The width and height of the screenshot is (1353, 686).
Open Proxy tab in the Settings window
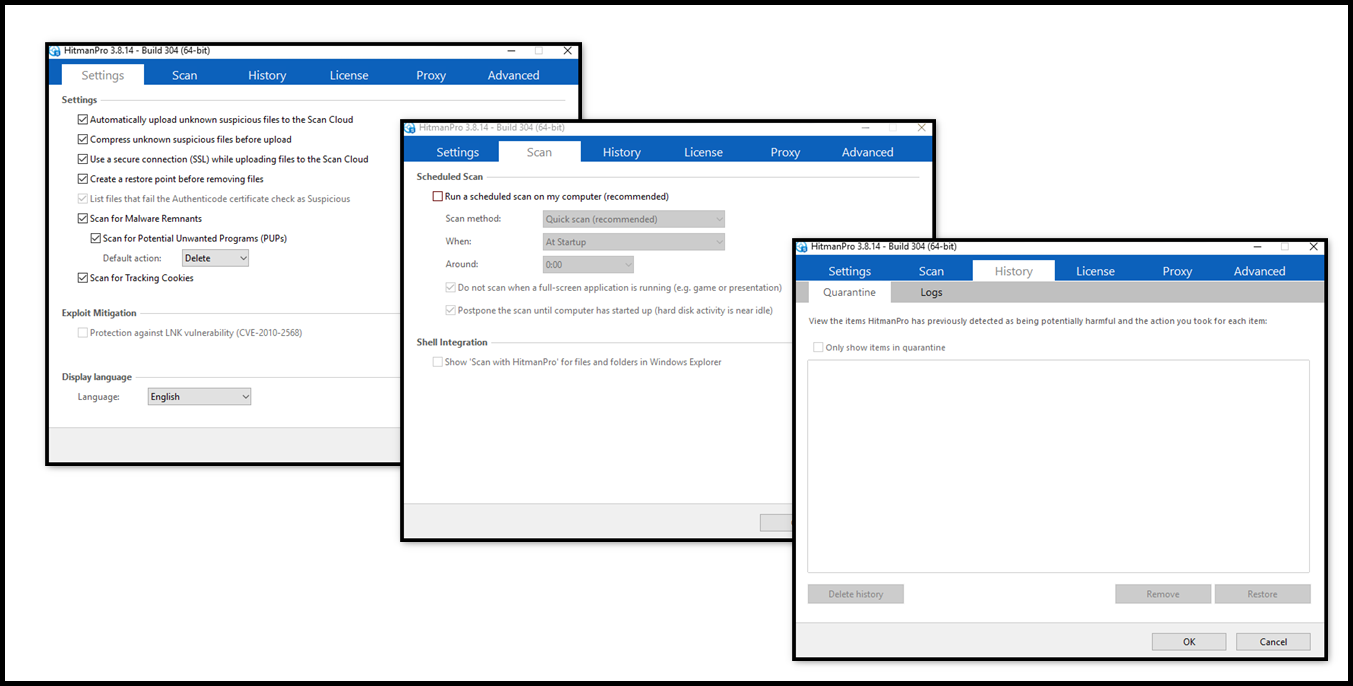click(431, 75)
